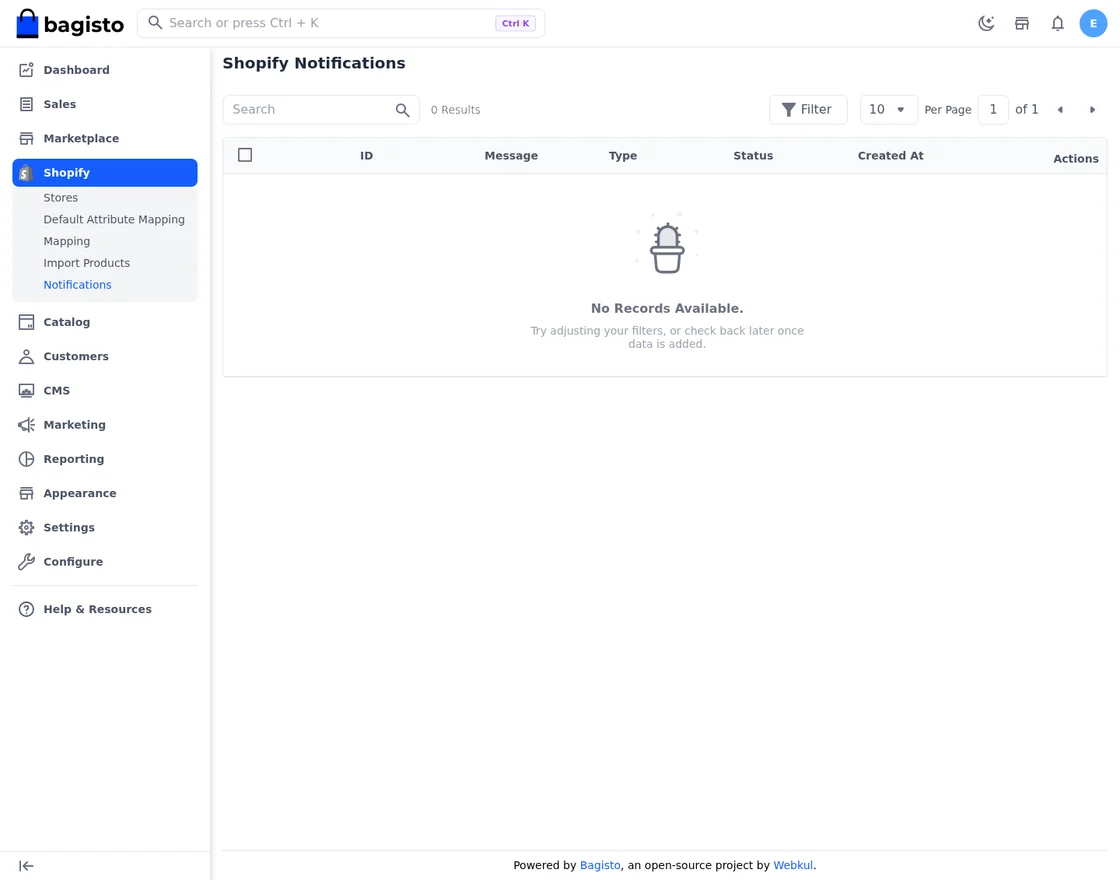1120x880 pixels.
Task: Click the '0 Results' count text
Action: 455,110
